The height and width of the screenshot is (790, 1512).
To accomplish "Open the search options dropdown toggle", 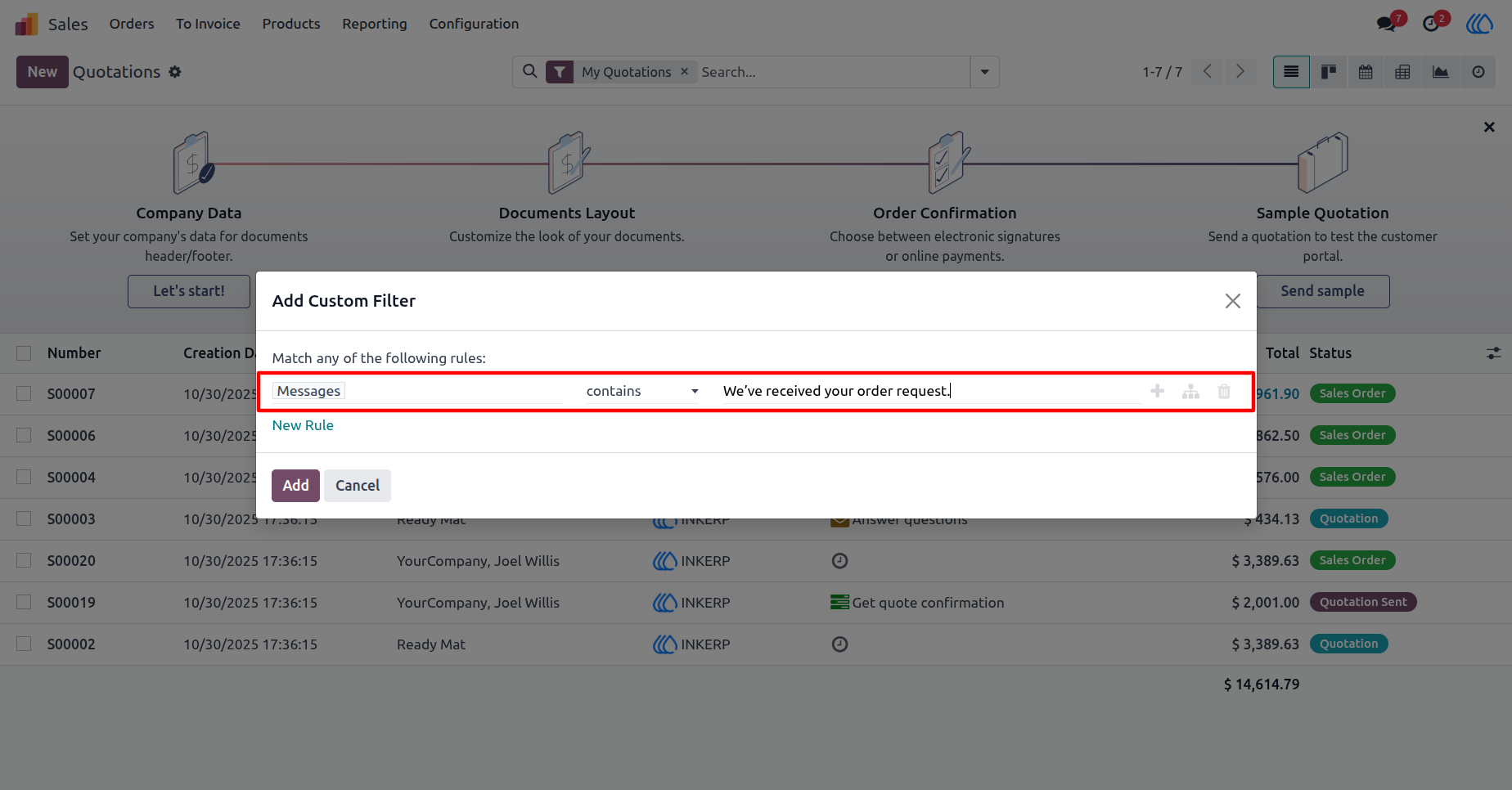I will click(984, 72).
